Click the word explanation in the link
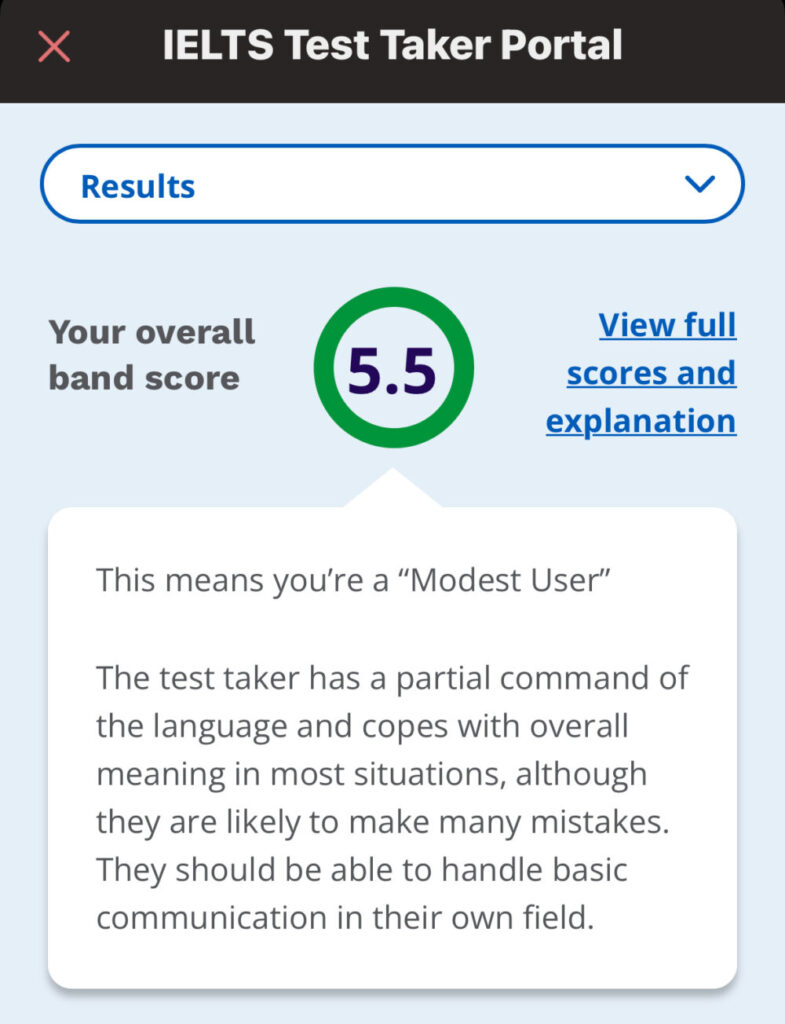The image size is (785, 1024). (x=641, y=421)
